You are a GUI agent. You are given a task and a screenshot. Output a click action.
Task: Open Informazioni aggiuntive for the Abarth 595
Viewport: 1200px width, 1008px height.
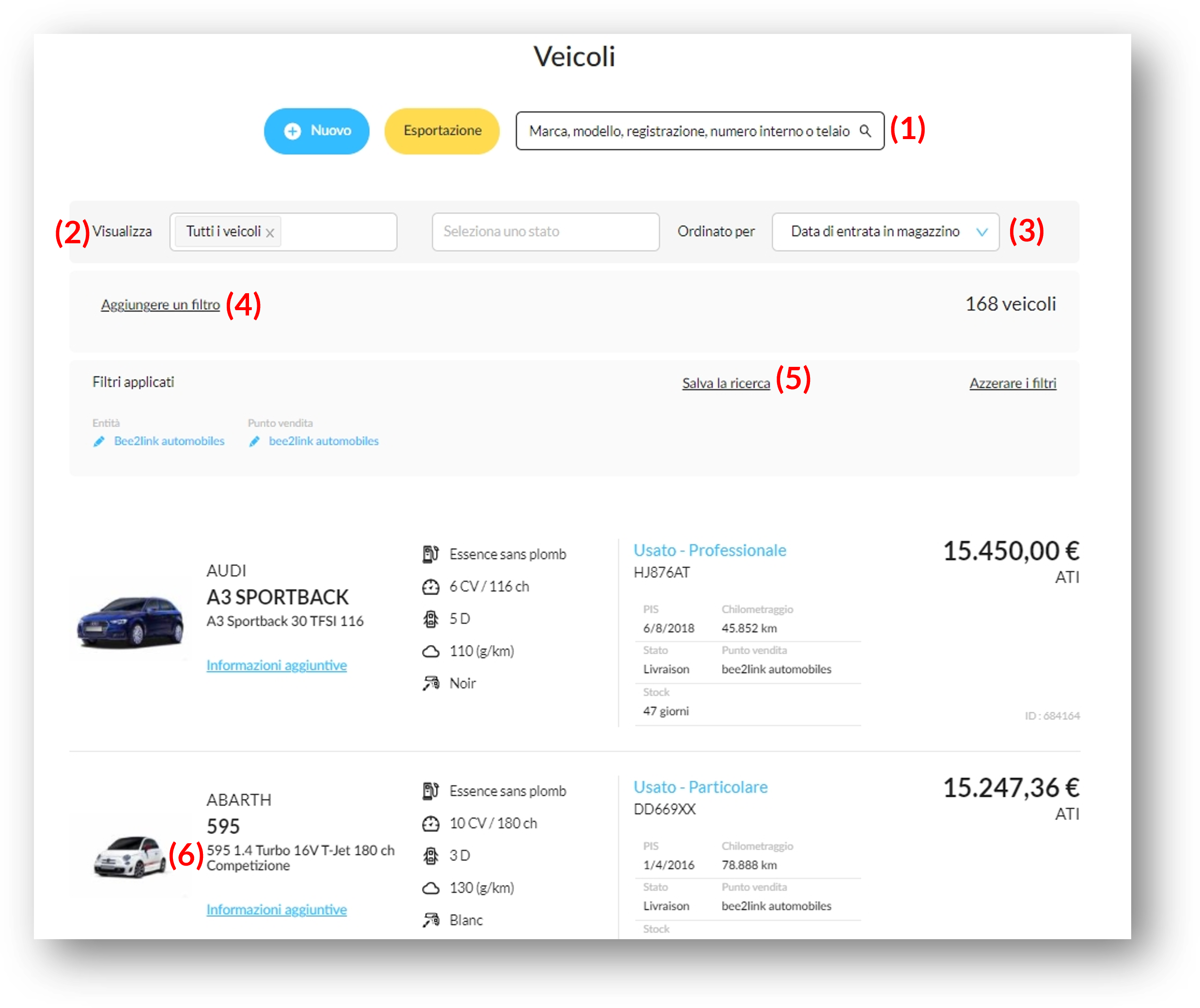pos(277,909)
